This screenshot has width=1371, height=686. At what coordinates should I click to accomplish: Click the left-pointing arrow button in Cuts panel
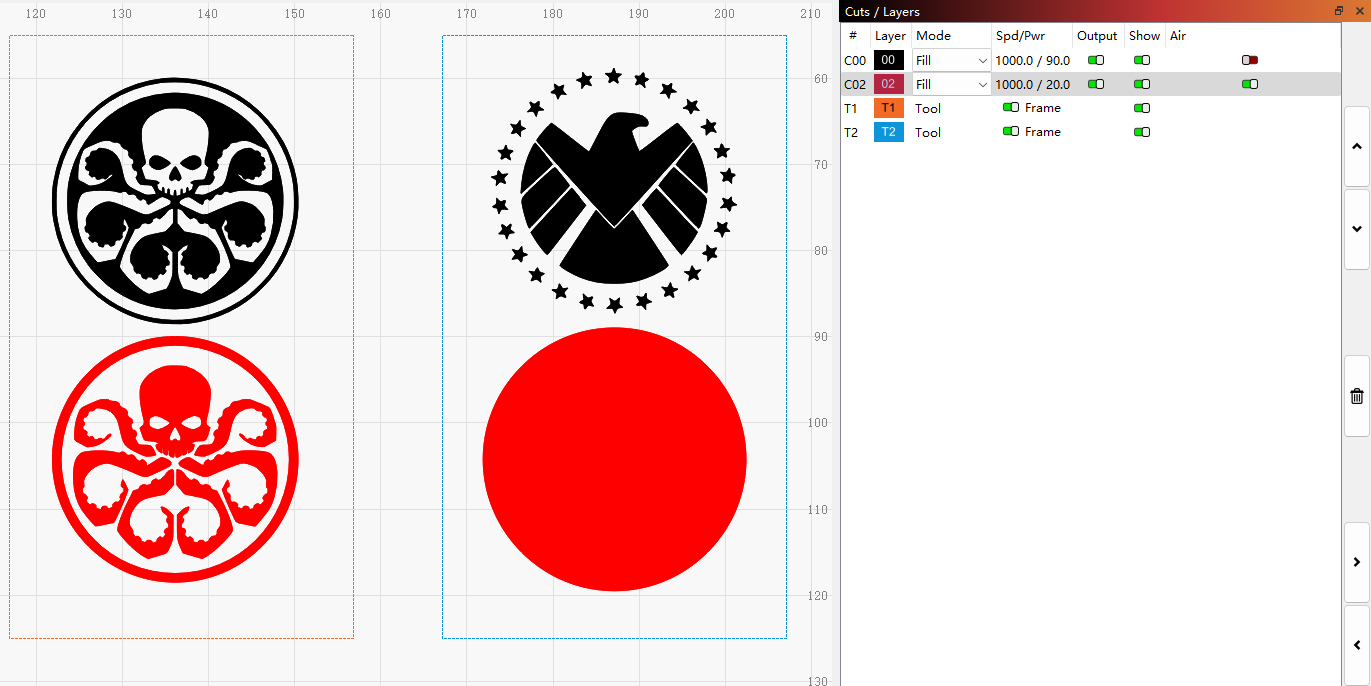[x=1357, y=645]
